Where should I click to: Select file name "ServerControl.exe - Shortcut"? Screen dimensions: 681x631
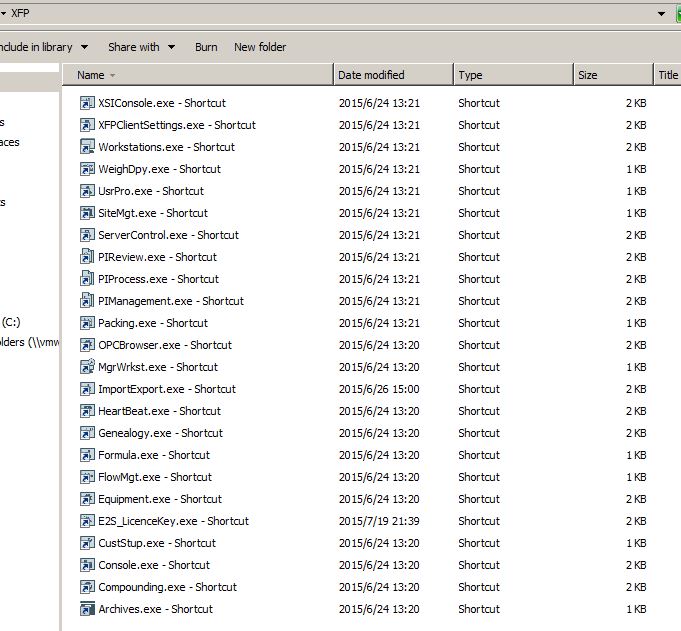coord(169,235)
